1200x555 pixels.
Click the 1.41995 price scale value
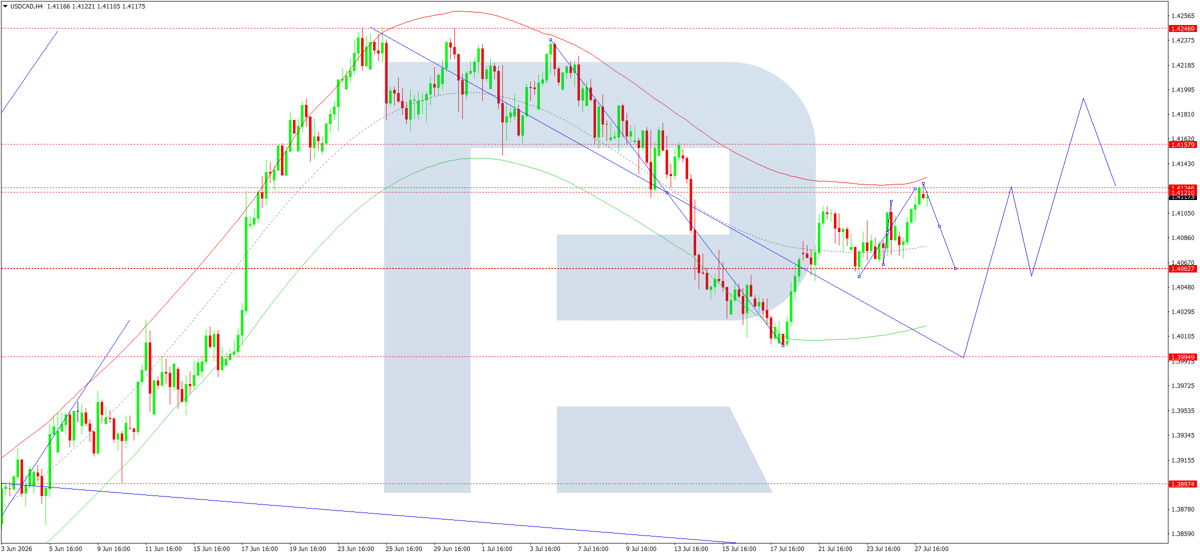[1184, 90]
